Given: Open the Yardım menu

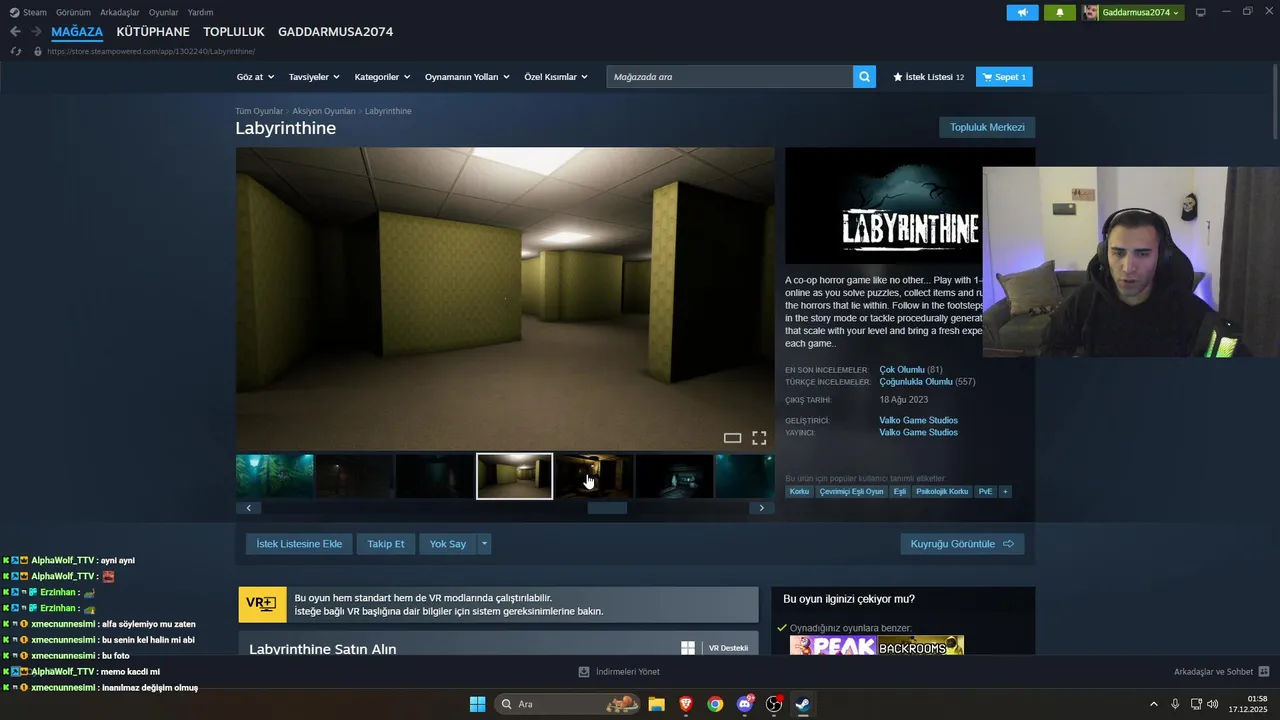Looking at the screenshot, I should 200,12.
